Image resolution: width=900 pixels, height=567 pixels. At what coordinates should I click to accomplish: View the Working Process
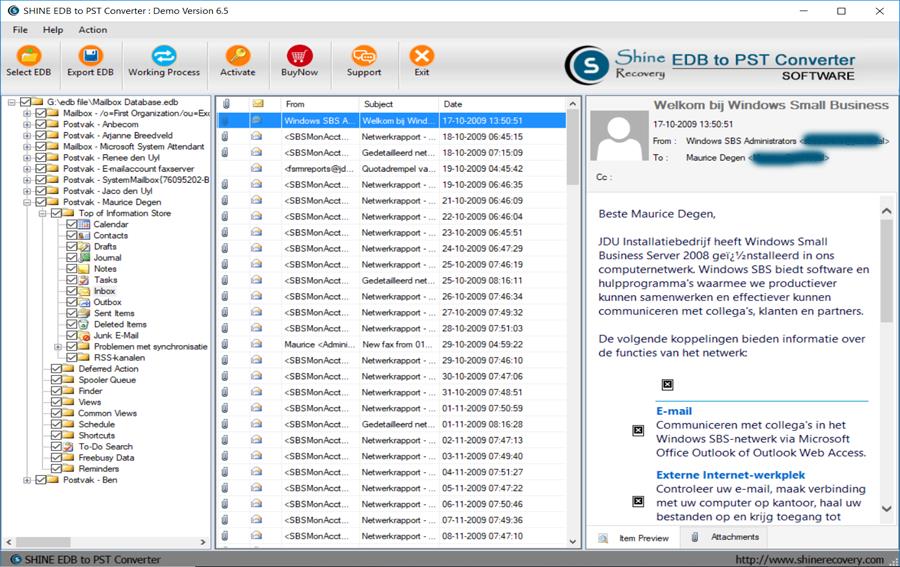164,61
